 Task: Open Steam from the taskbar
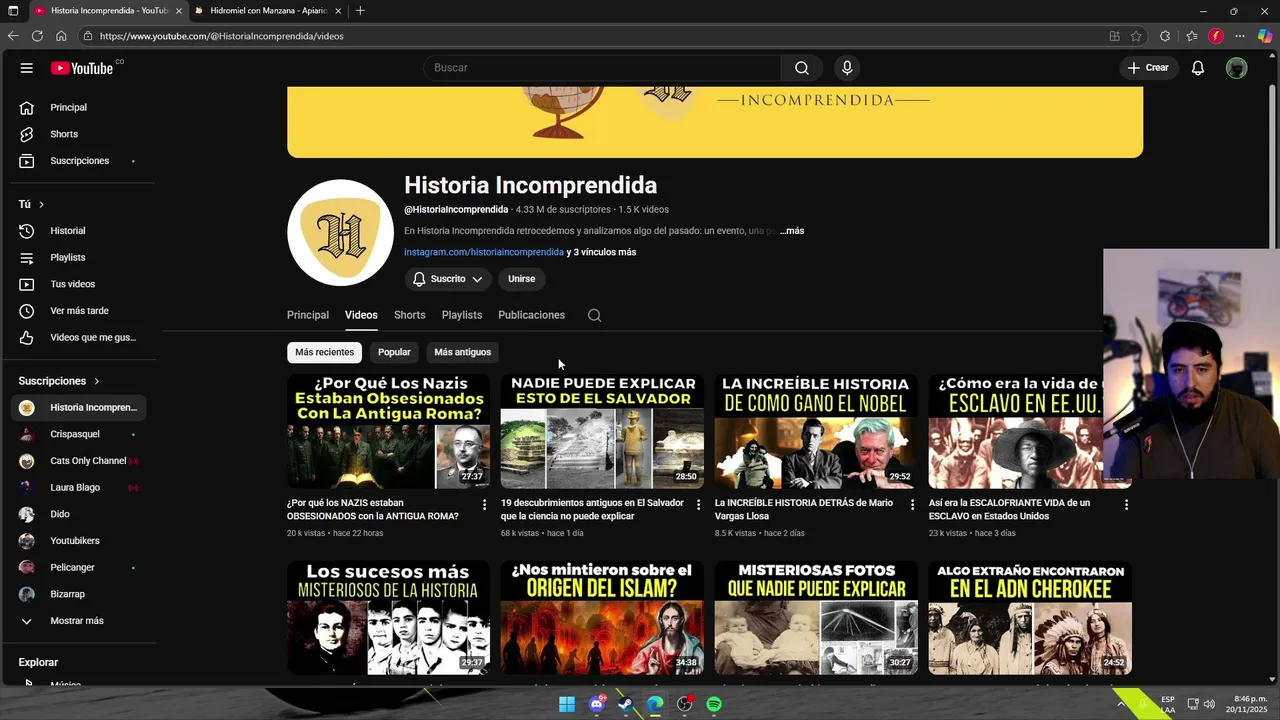(626, 704)
